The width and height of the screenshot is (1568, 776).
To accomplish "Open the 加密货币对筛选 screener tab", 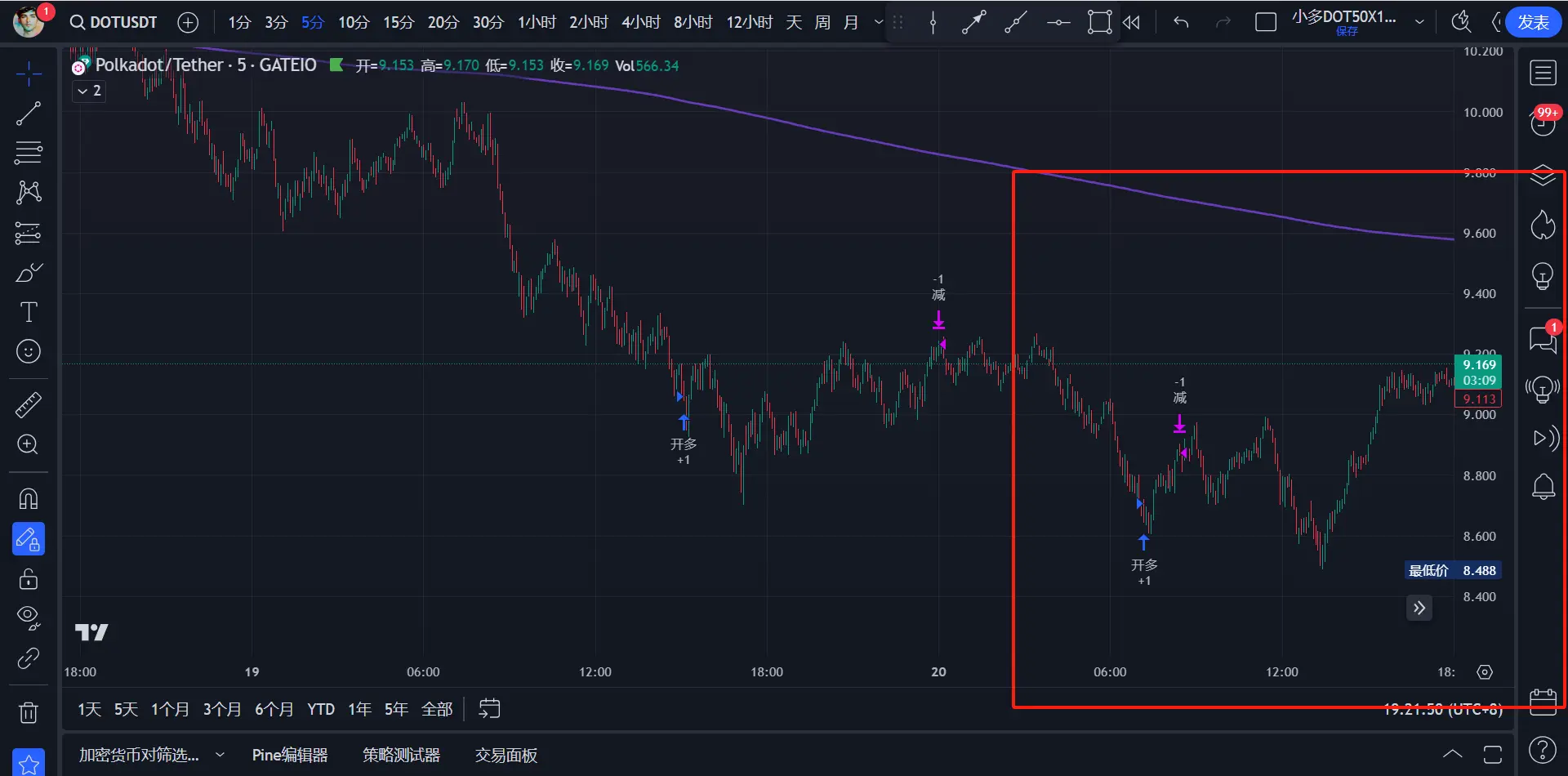I will [139, 756].
